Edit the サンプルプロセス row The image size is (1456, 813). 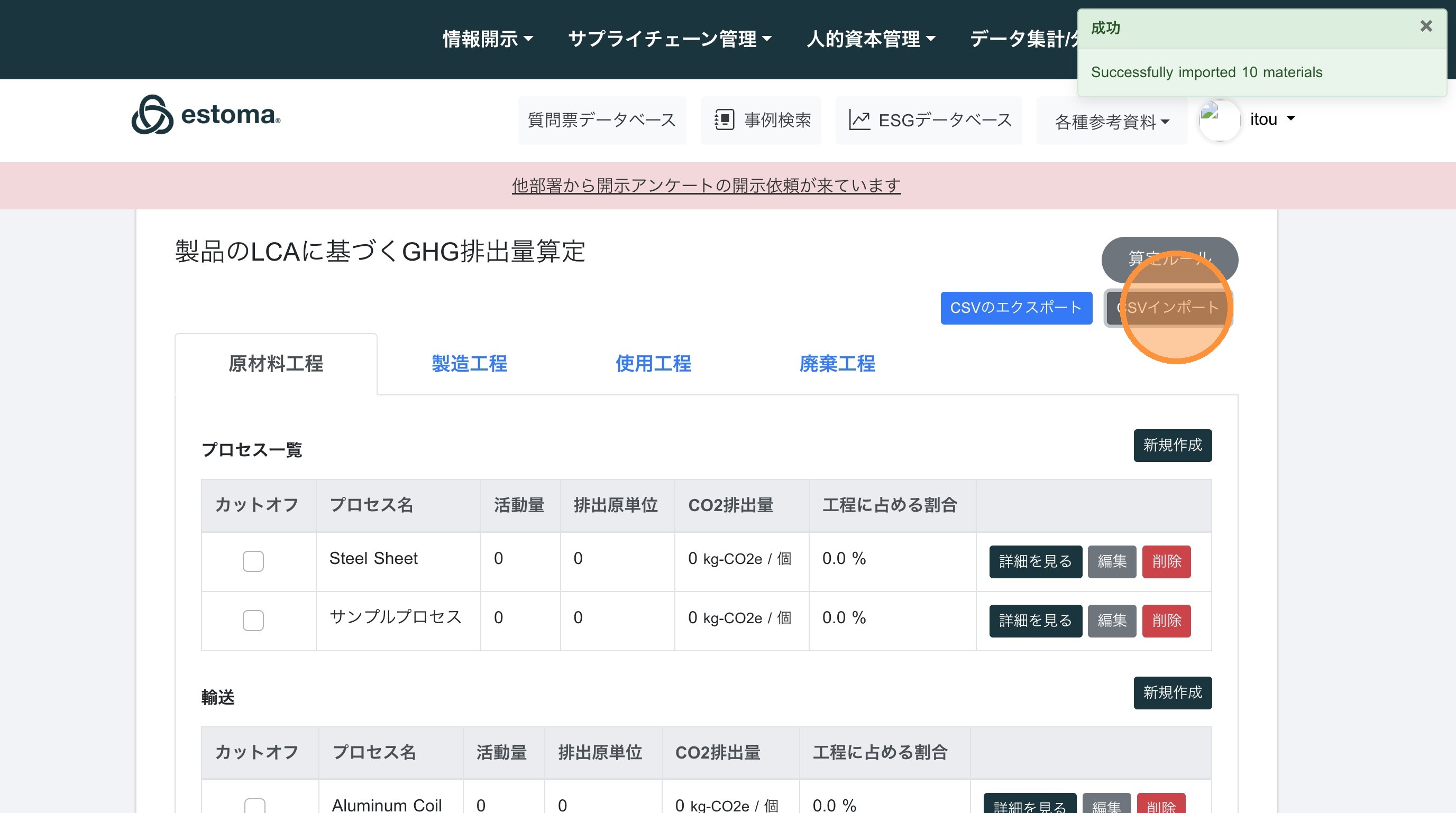point(1111,621)
